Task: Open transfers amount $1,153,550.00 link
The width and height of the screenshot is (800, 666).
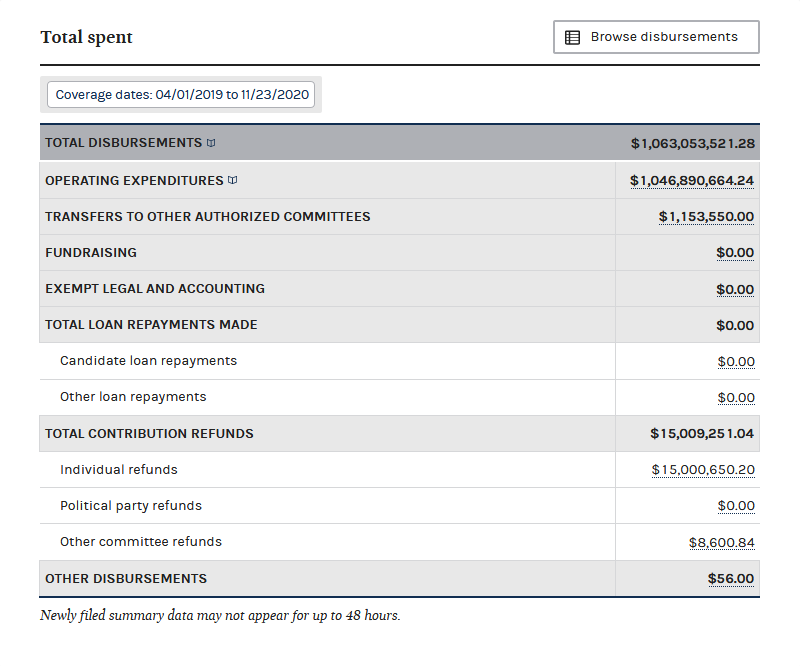Action: tap(706, 216)
